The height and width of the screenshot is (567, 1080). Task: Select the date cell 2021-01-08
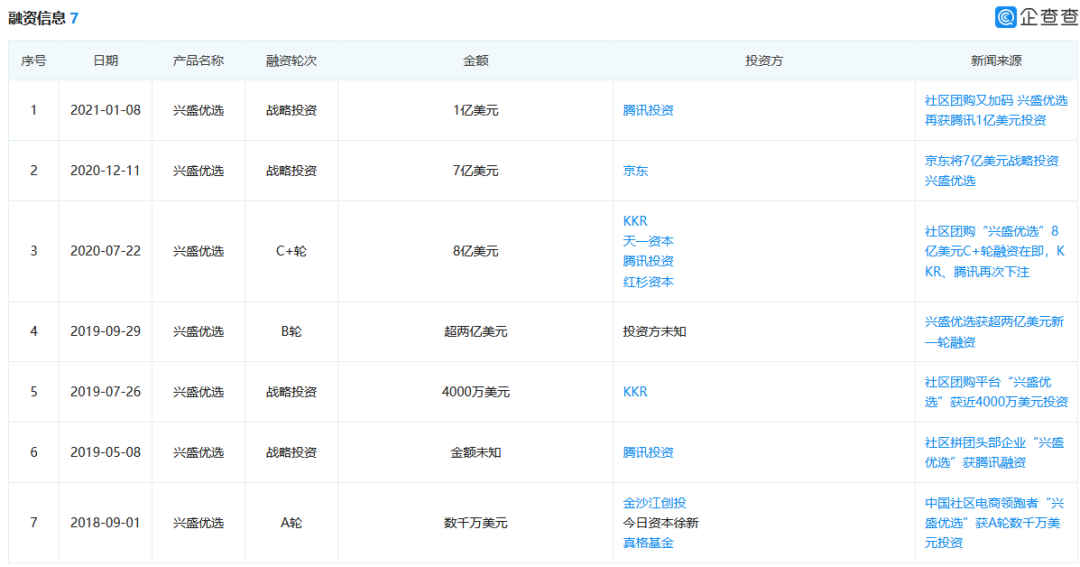(105, 110)
